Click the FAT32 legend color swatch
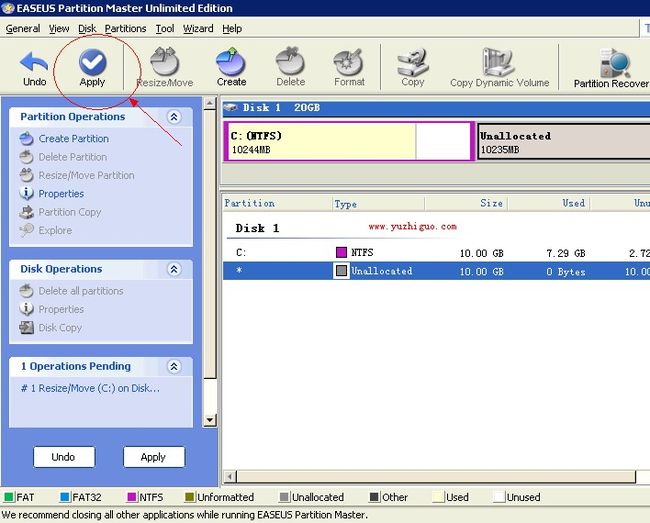Screen dimensions: 650x523 coord(65,496)
